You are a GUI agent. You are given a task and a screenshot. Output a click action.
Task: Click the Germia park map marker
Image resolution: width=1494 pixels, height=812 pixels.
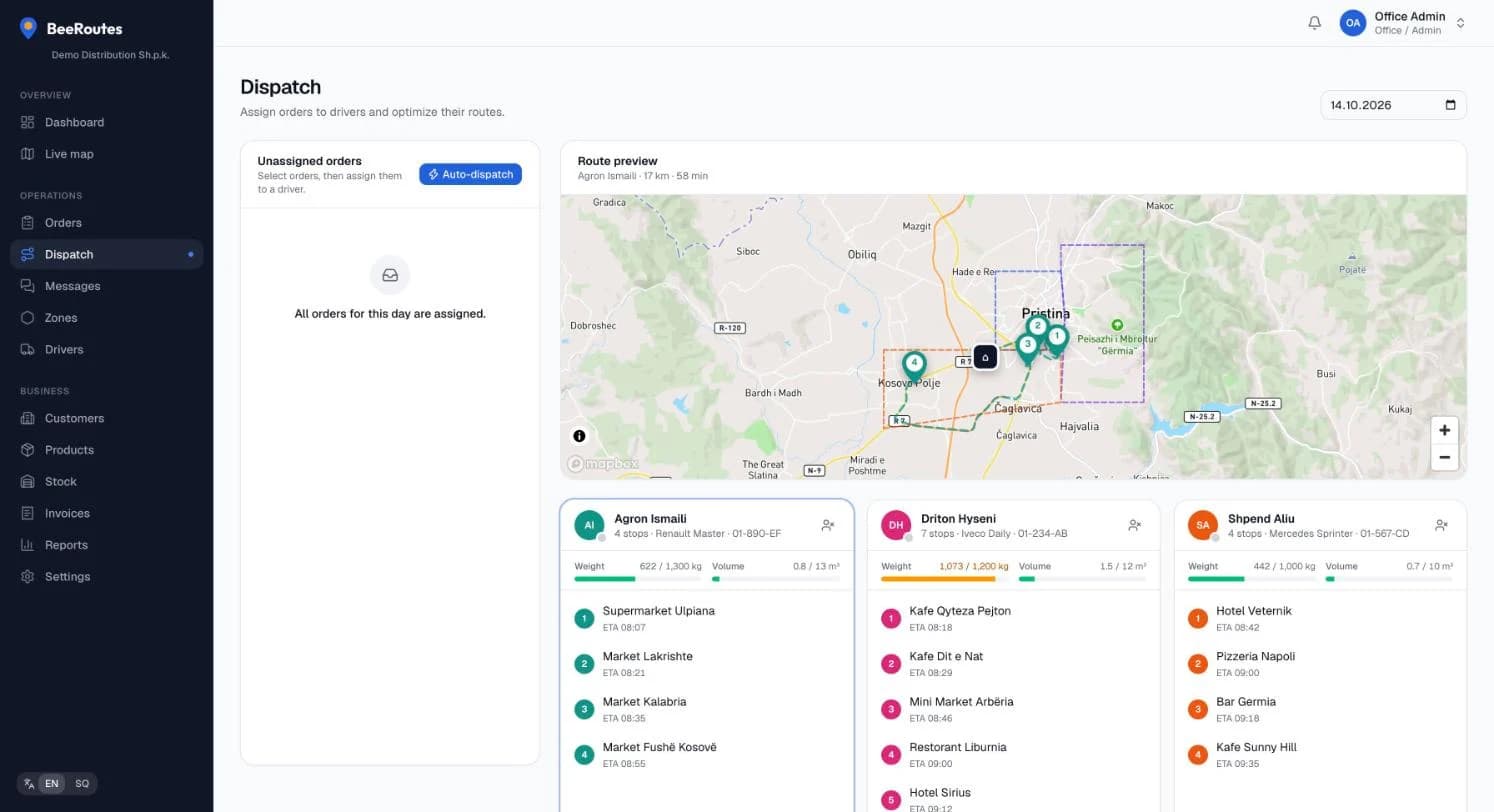[1117, 325]
